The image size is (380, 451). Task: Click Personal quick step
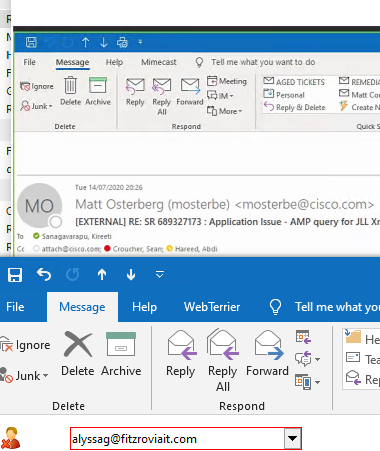[284, 95]
